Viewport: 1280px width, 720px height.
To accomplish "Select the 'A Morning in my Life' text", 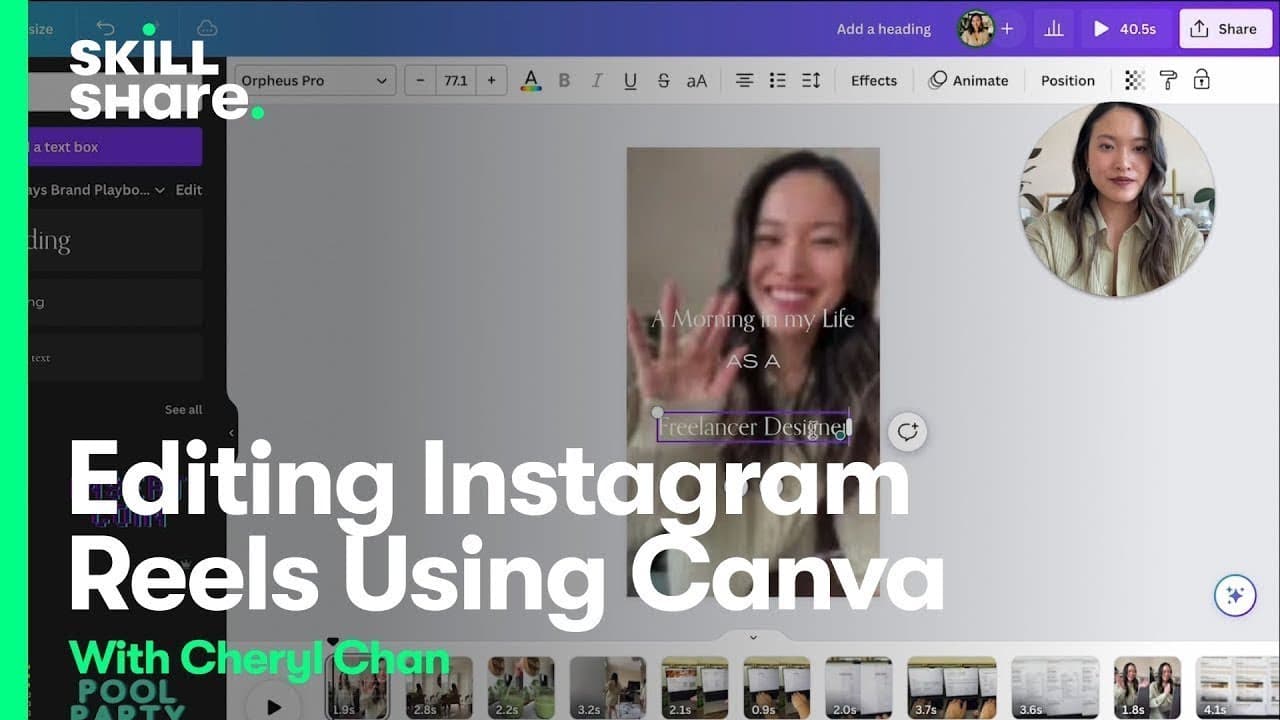I will pyautogui.click(x=753, y=319).
